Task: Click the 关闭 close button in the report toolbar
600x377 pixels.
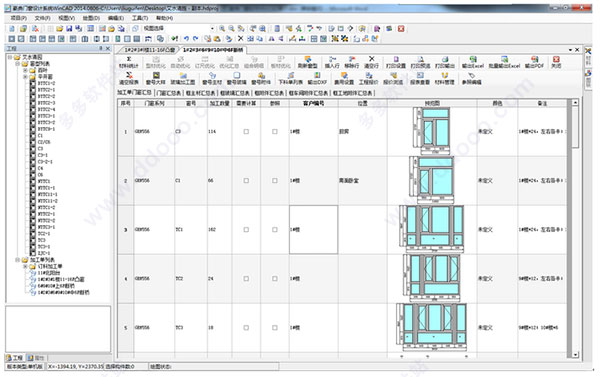Action: (556, 61)
